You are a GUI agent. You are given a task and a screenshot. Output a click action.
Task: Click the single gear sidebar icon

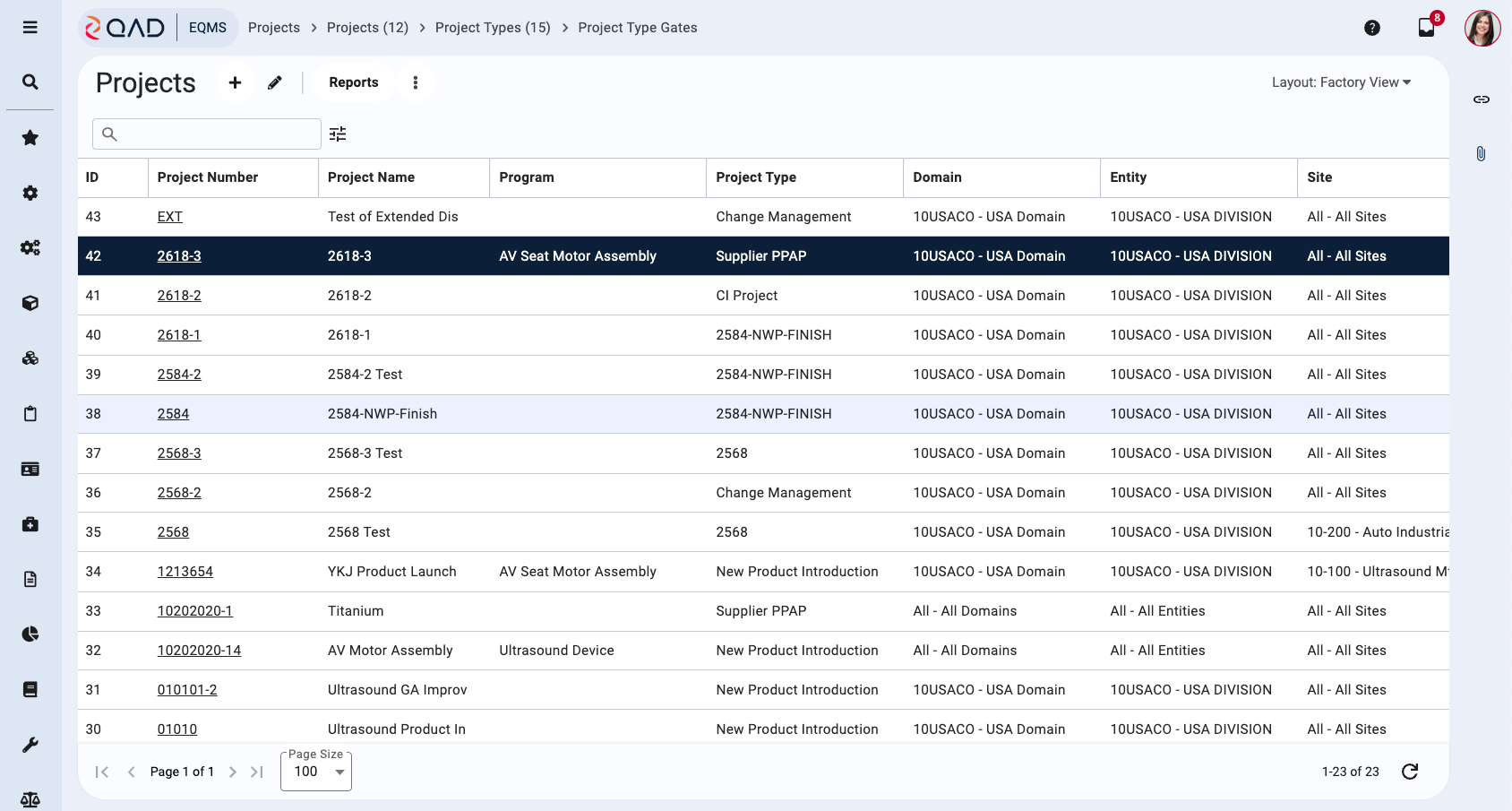pyautogui.click(x=30, y=193)
